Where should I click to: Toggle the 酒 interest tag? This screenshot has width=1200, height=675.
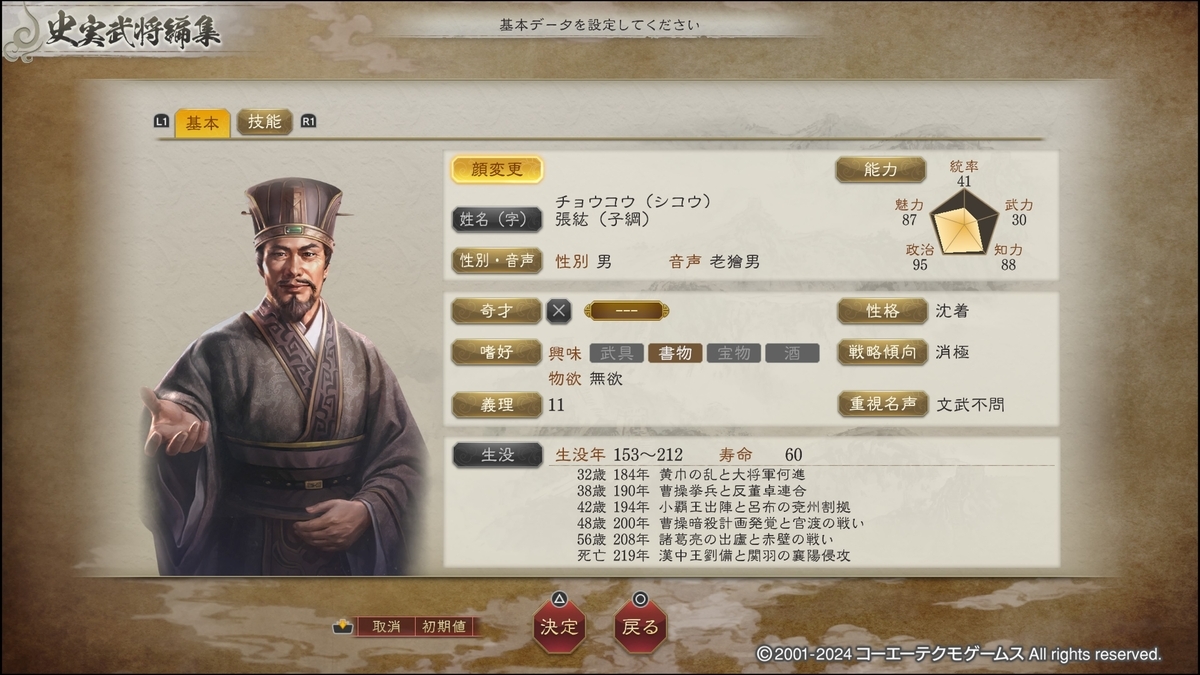(792, 353)
